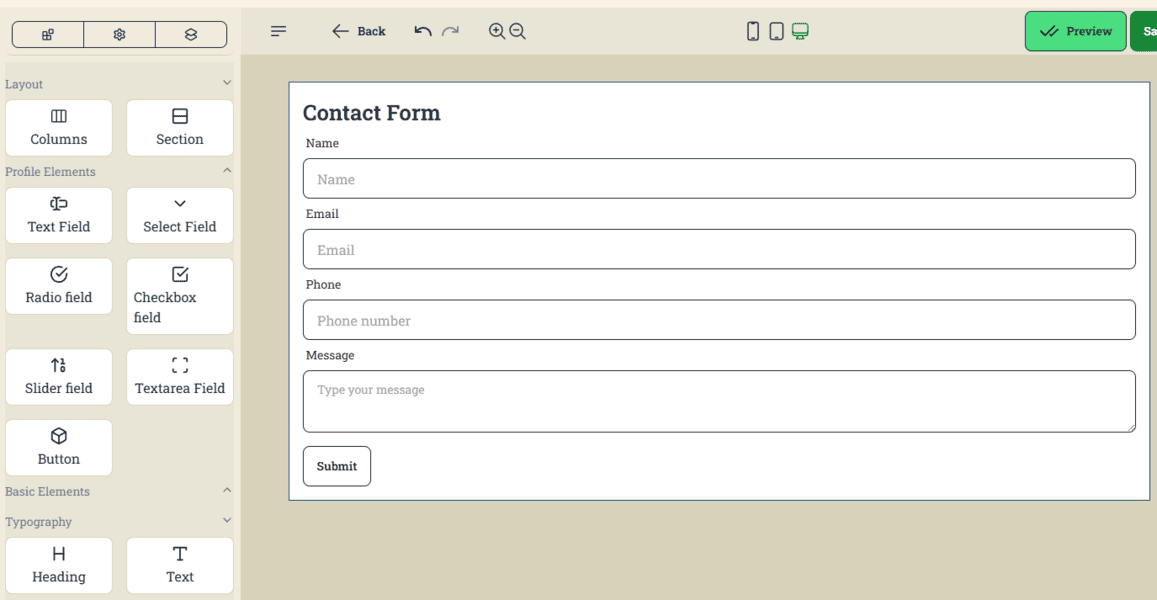Image resolution: width=1157 pixels, height=600 pixels.
Task: Choose the Radio field element
Action: coord(59,286)
